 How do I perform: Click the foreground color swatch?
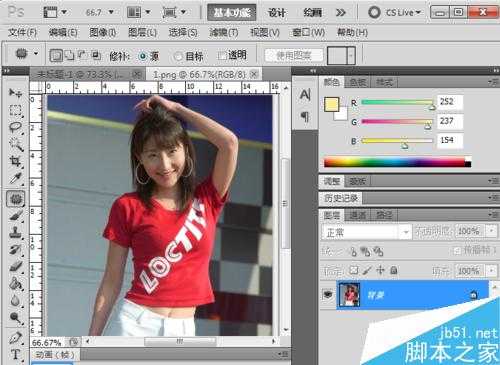[331, 104]
